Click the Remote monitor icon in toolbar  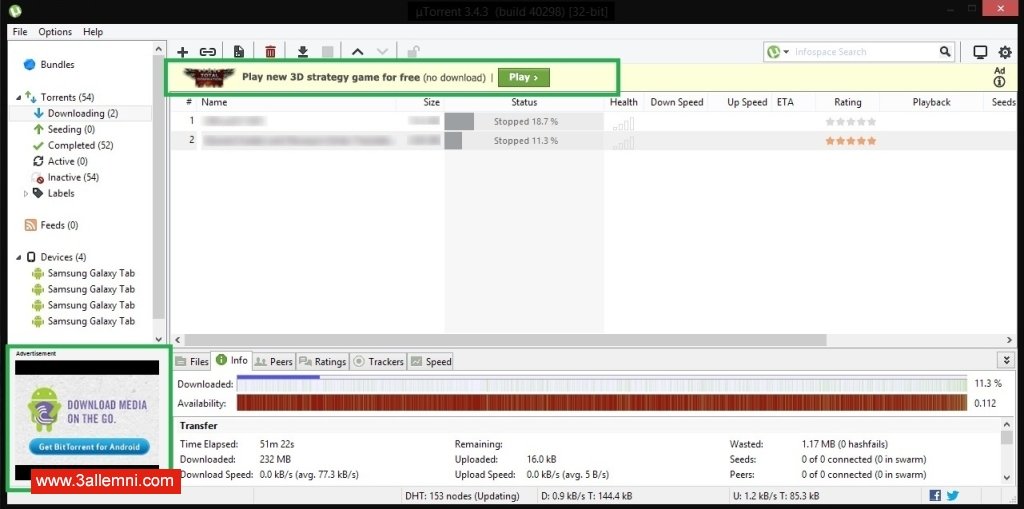click(980, 52)
